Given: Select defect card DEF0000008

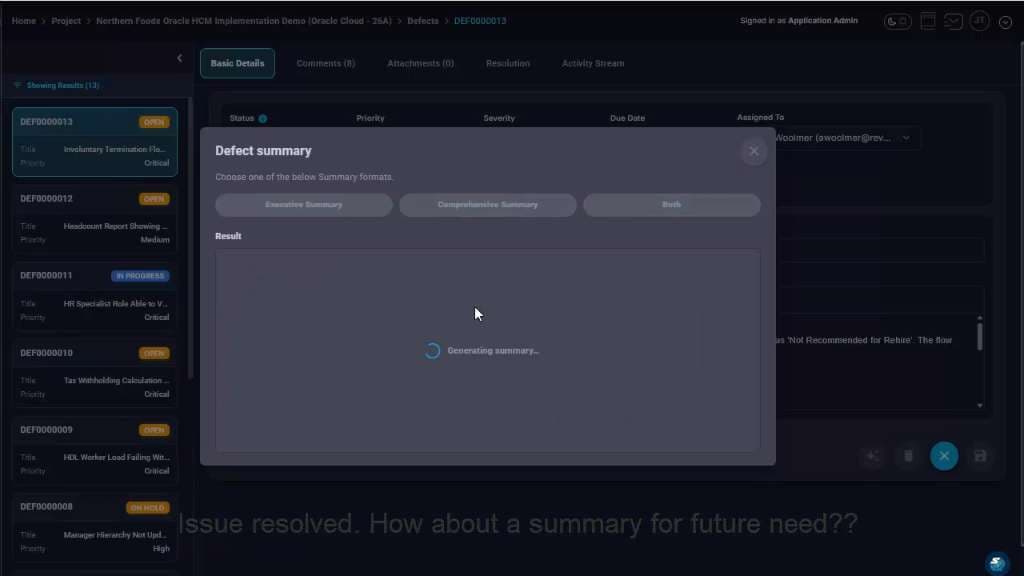Looking at the screenshot, I should (95, 527).
